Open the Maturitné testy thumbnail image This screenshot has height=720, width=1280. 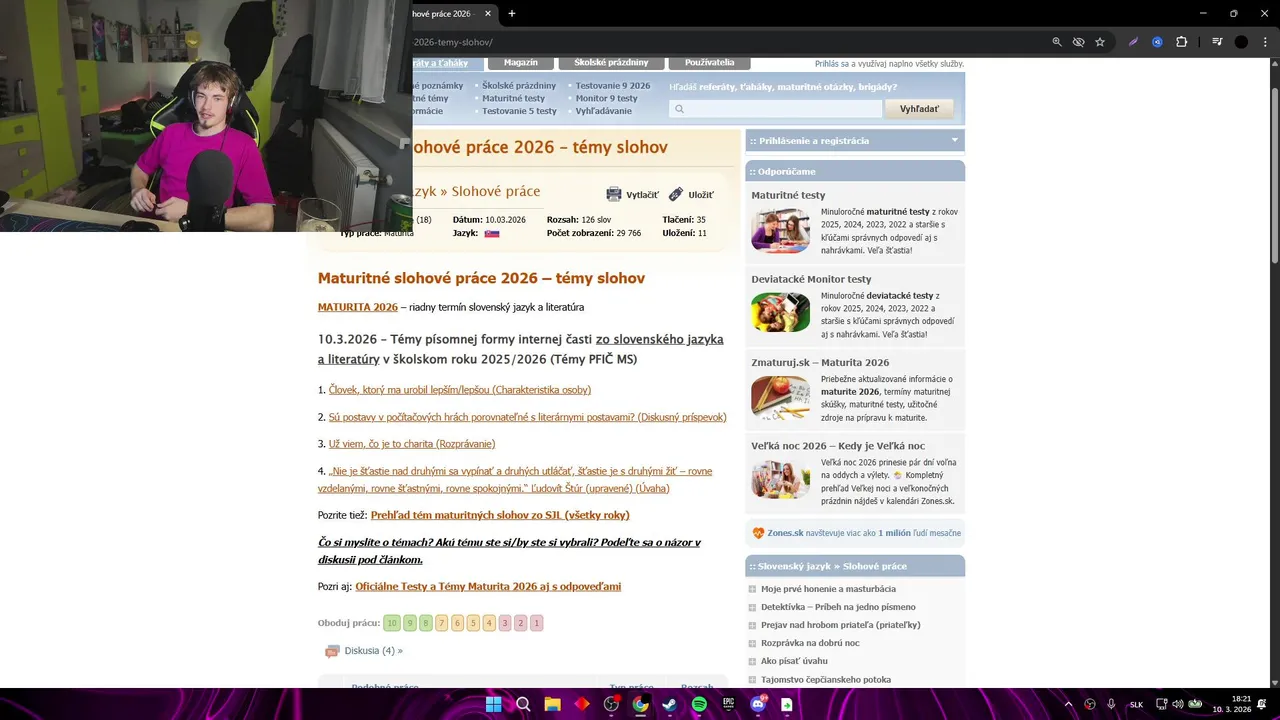(x=781, y=231)
